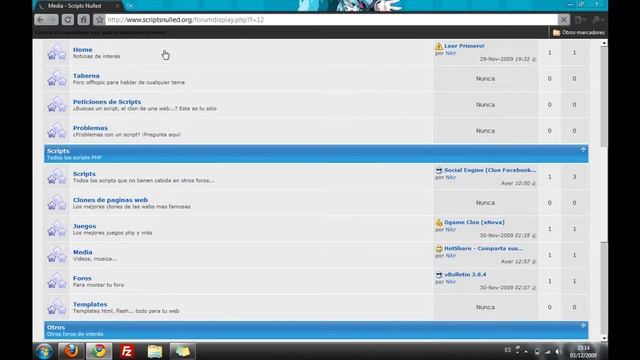
Task: Open the Otros category header link
Action: [56, 327]
